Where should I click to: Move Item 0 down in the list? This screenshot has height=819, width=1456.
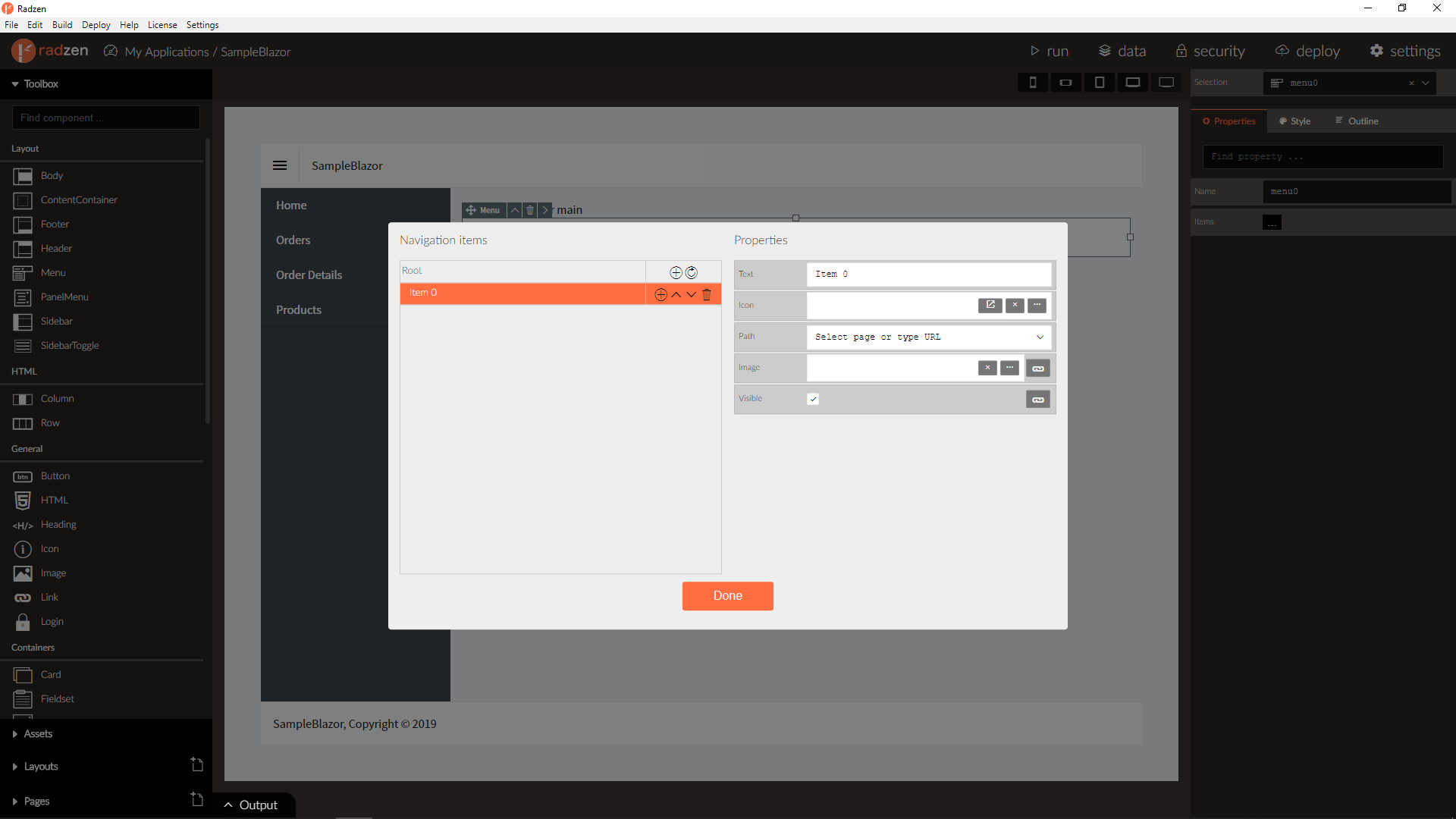point(692,295)
